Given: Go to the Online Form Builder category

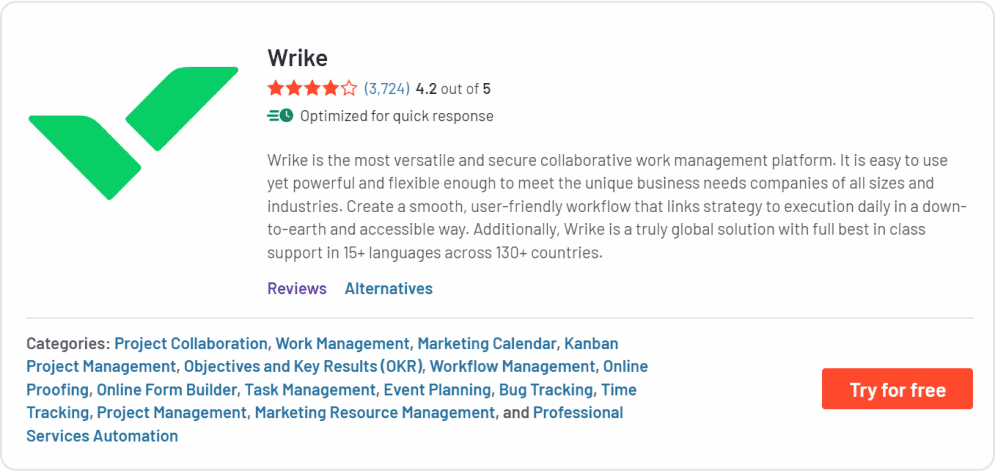Looking at the screenshot, I should point(167,389).
